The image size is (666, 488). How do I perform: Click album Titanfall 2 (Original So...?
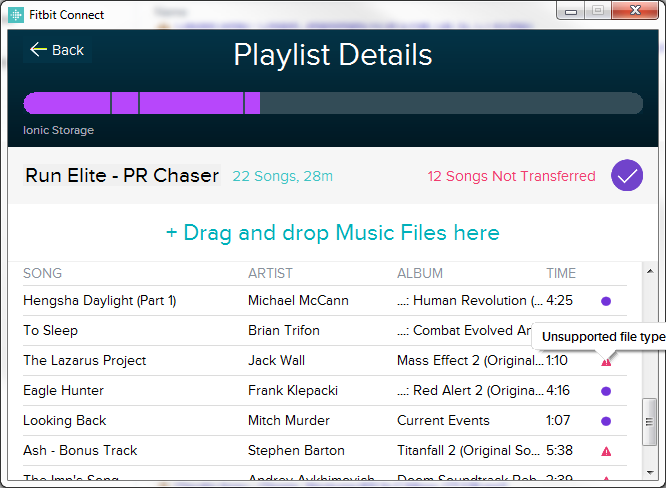tap(468, 450)
